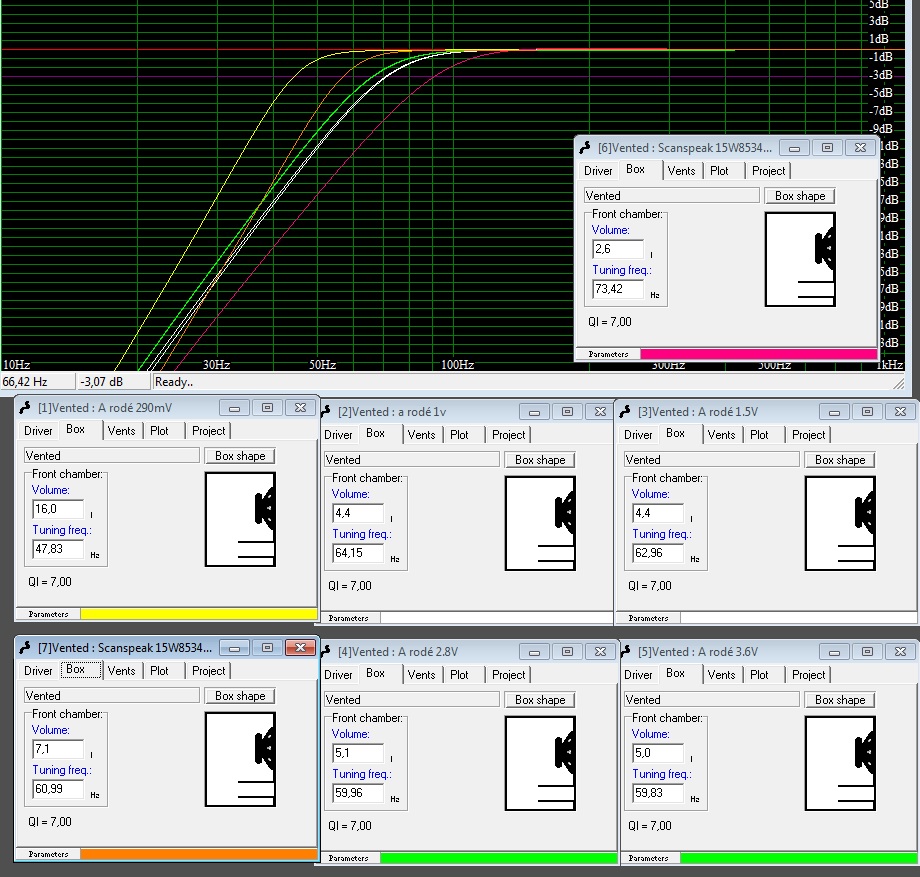Viewport: 920px width, 877px height.
Task: Click the Tuning freq field showing 47,83
Action: point(58,549)
